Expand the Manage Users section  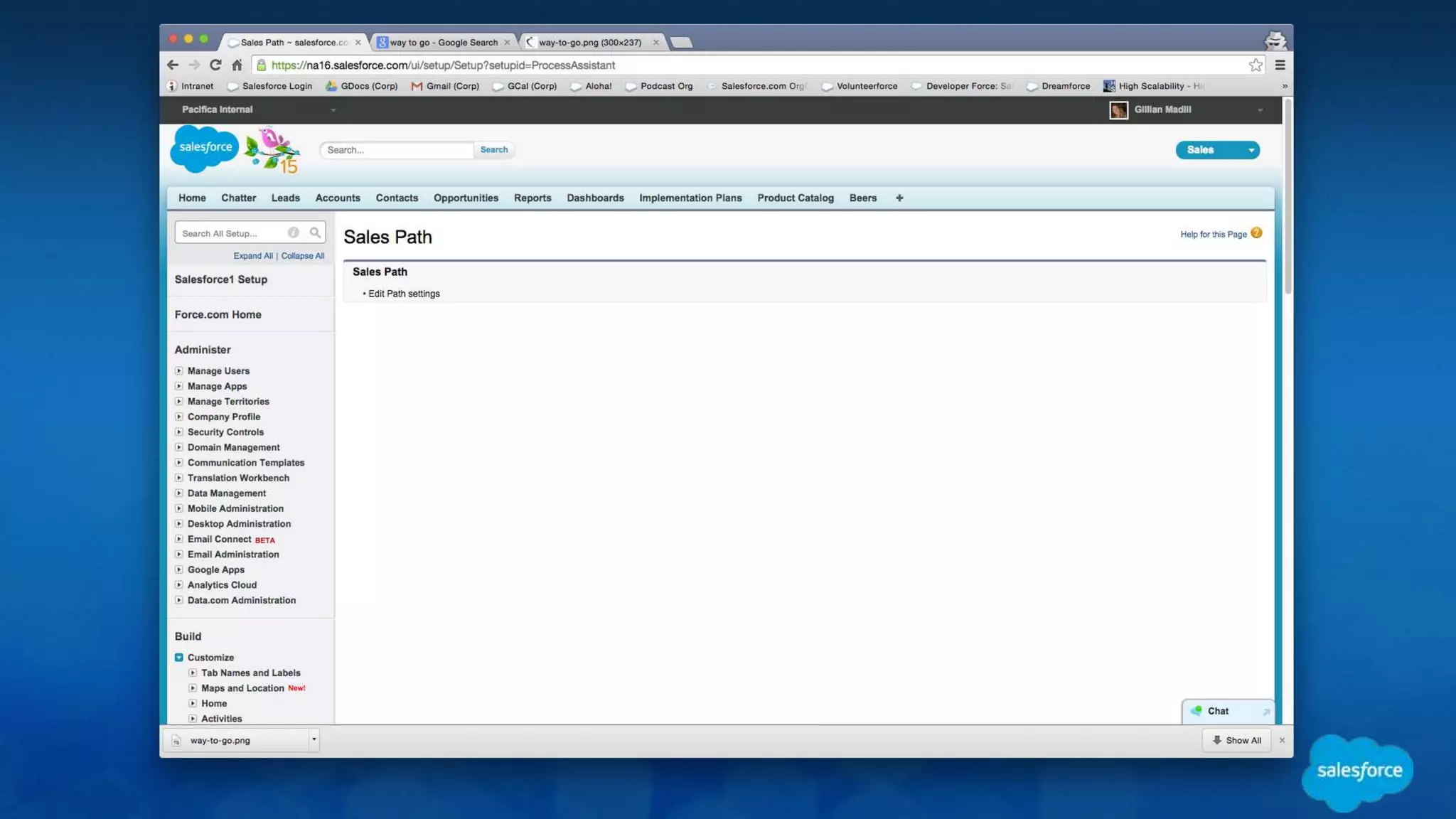point(179,370)
